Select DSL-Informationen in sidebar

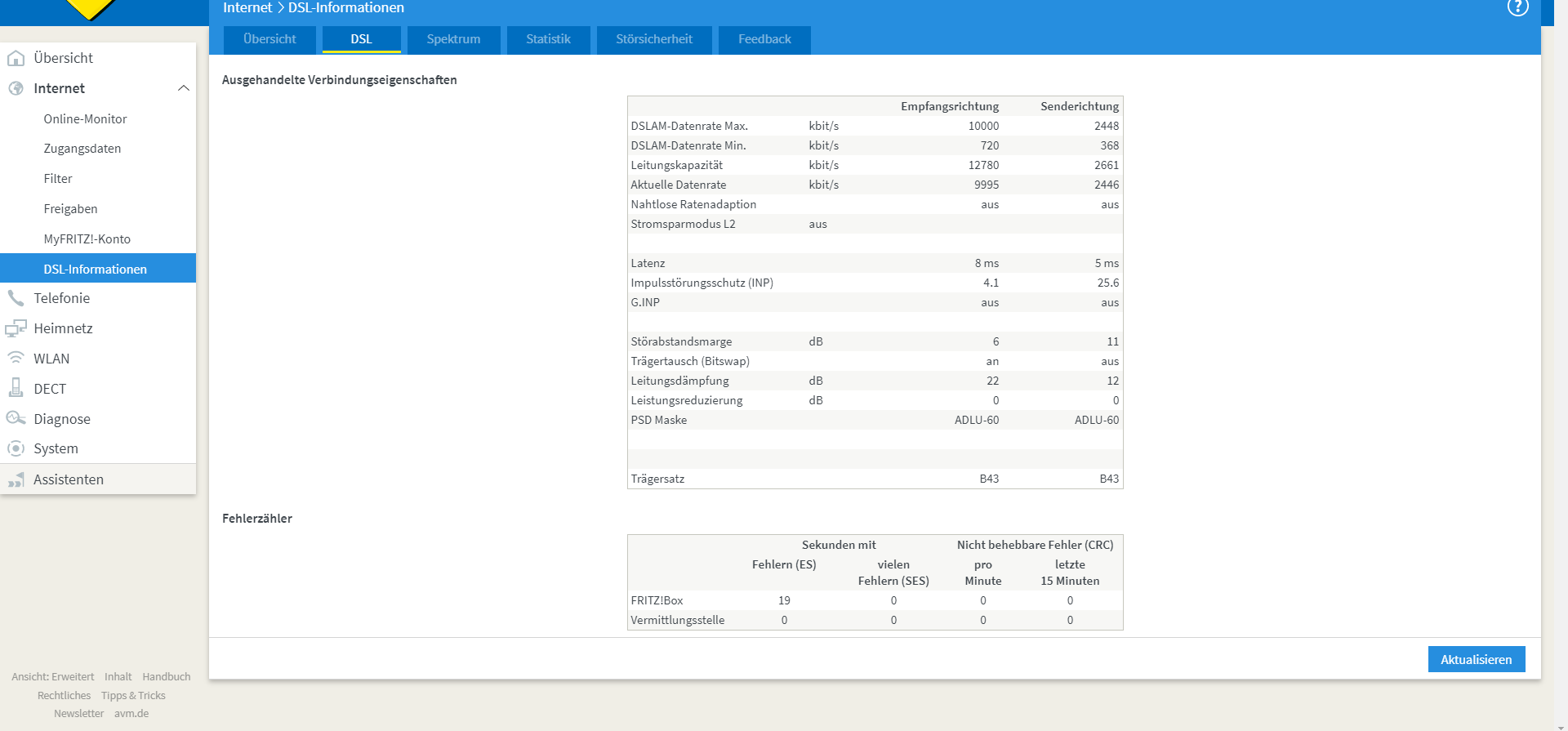coord(98,269)
